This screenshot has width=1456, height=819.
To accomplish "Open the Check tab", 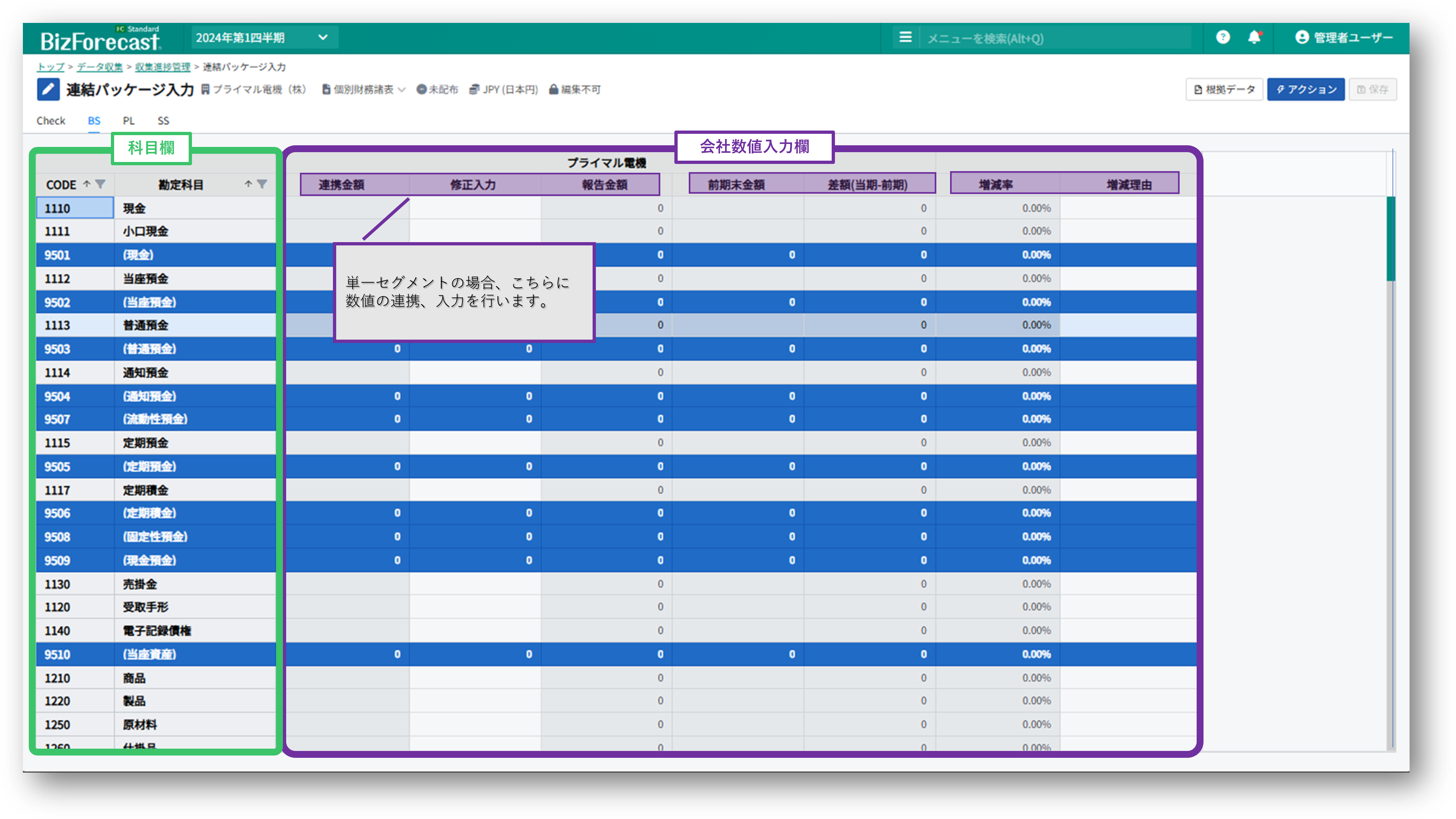I will pyautogui.click(x=51, y=120).
